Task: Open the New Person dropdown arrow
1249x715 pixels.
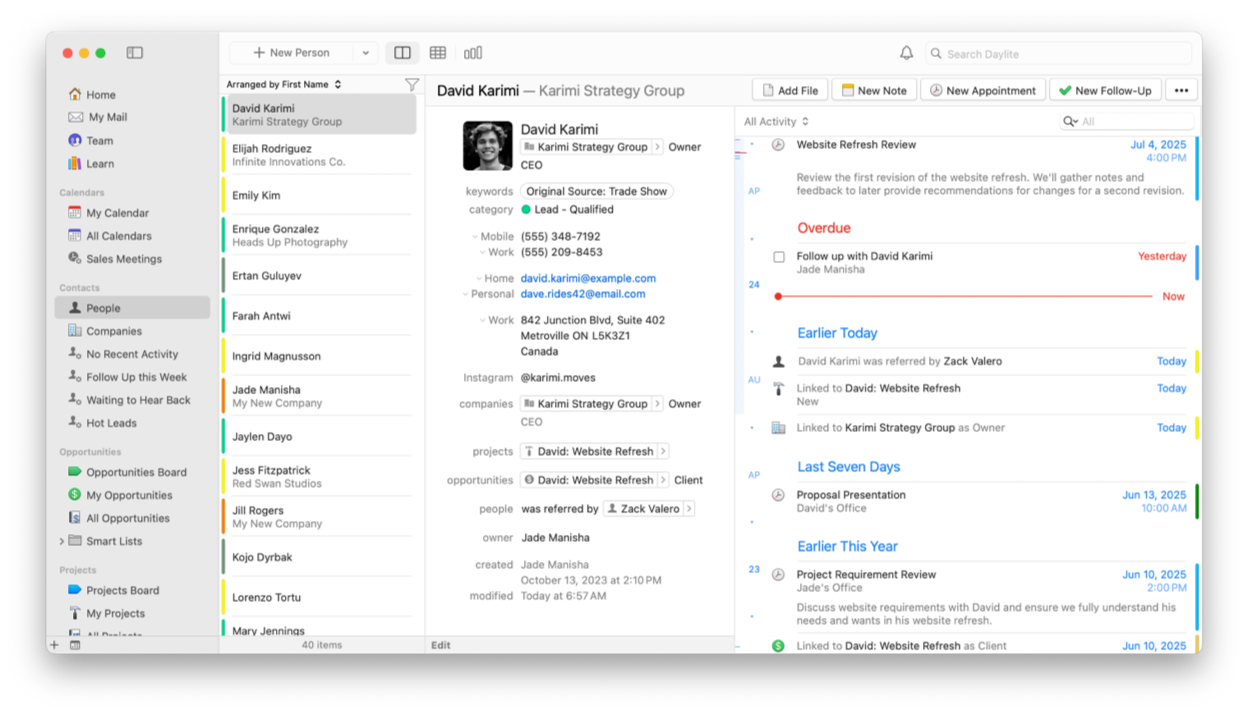Action: pos(365,53)
